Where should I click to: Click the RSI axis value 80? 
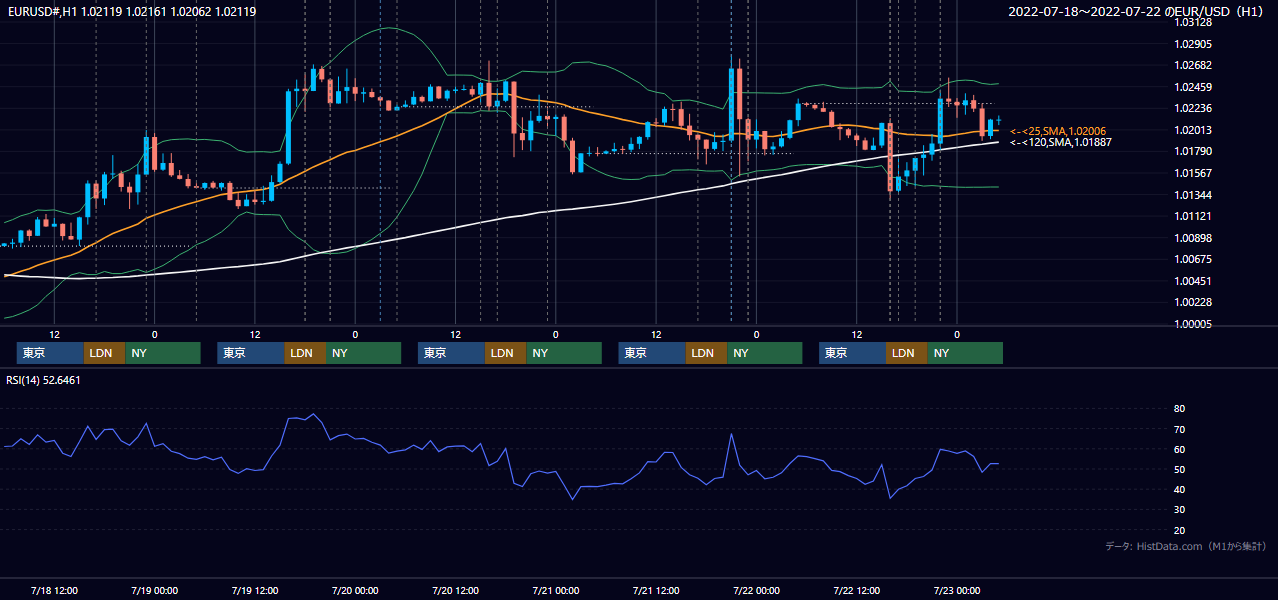point(1180,409)
